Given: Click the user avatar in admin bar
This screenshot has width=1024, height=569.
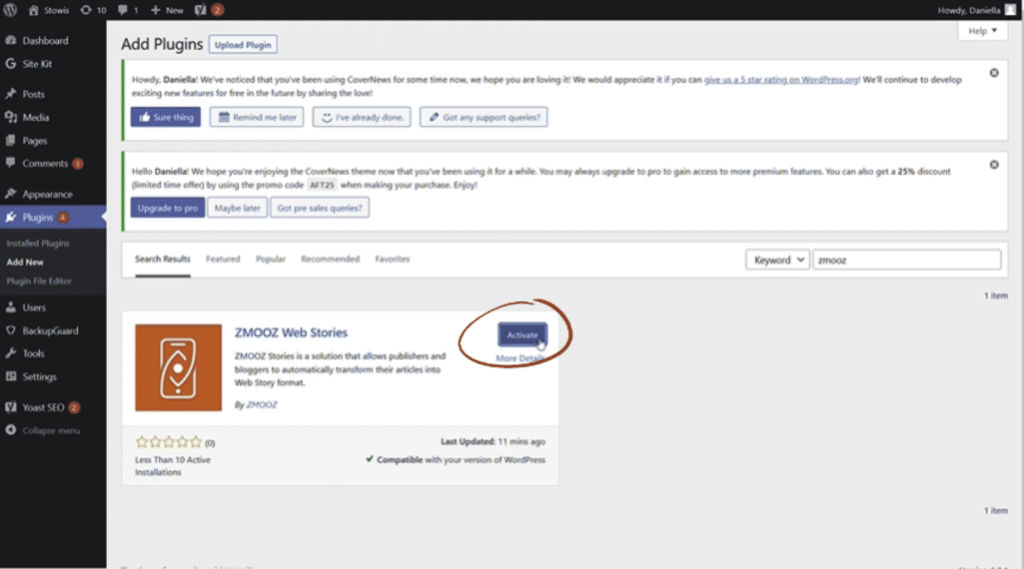Looking at the screenshot, I should (1010, 10).
